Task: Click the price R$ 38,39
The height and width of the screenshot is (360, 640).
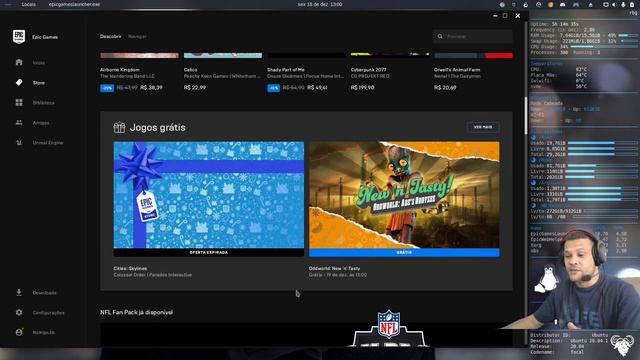Action: point(151,87)
